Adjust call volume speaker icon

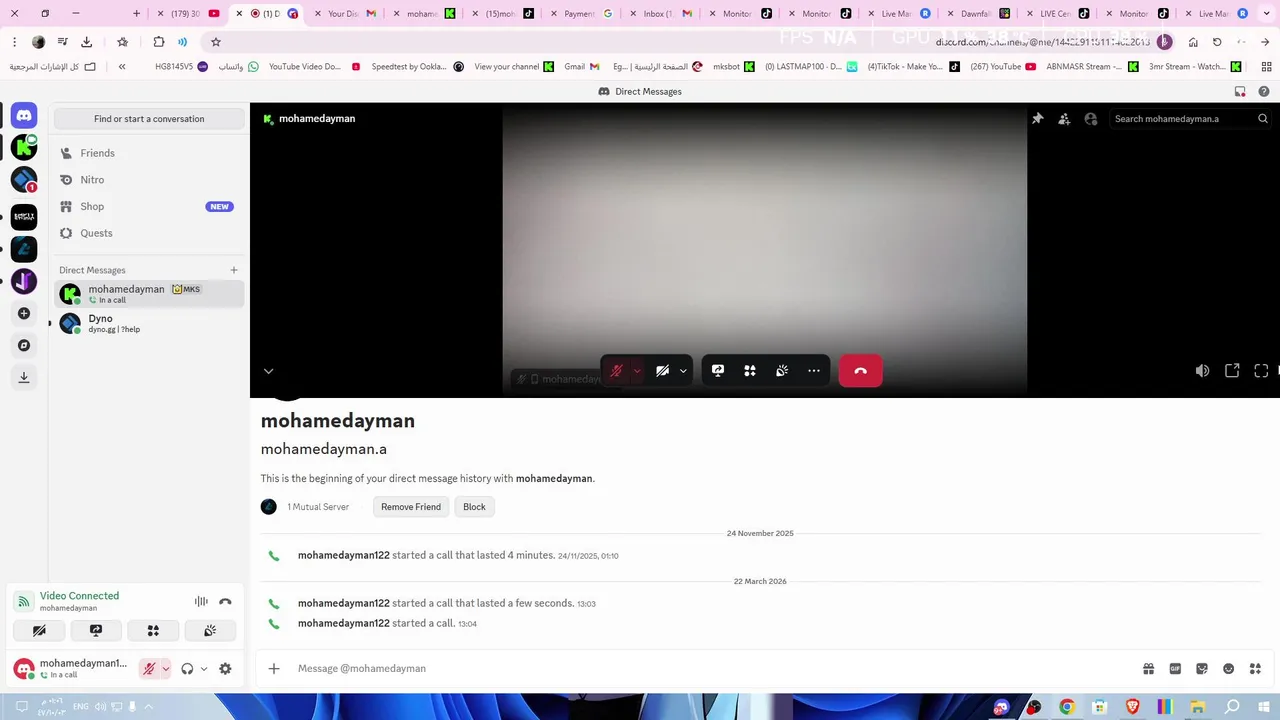coord(1202,371)
